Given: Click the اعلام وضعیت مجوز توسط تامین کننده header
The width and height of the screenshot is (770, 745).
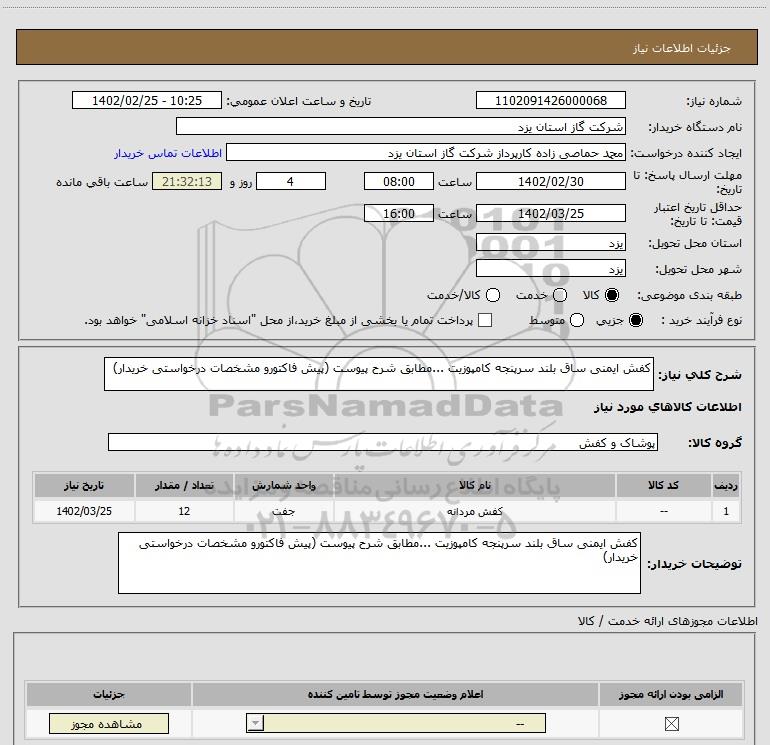Looking at the screenshot, I should coord(395,694).
